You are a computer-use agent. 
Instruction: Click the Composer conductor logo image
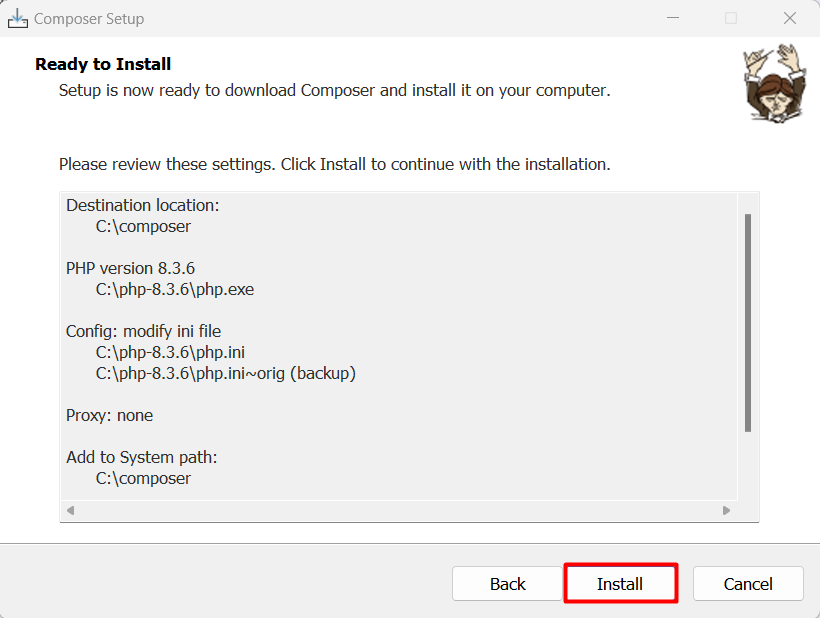775,84
